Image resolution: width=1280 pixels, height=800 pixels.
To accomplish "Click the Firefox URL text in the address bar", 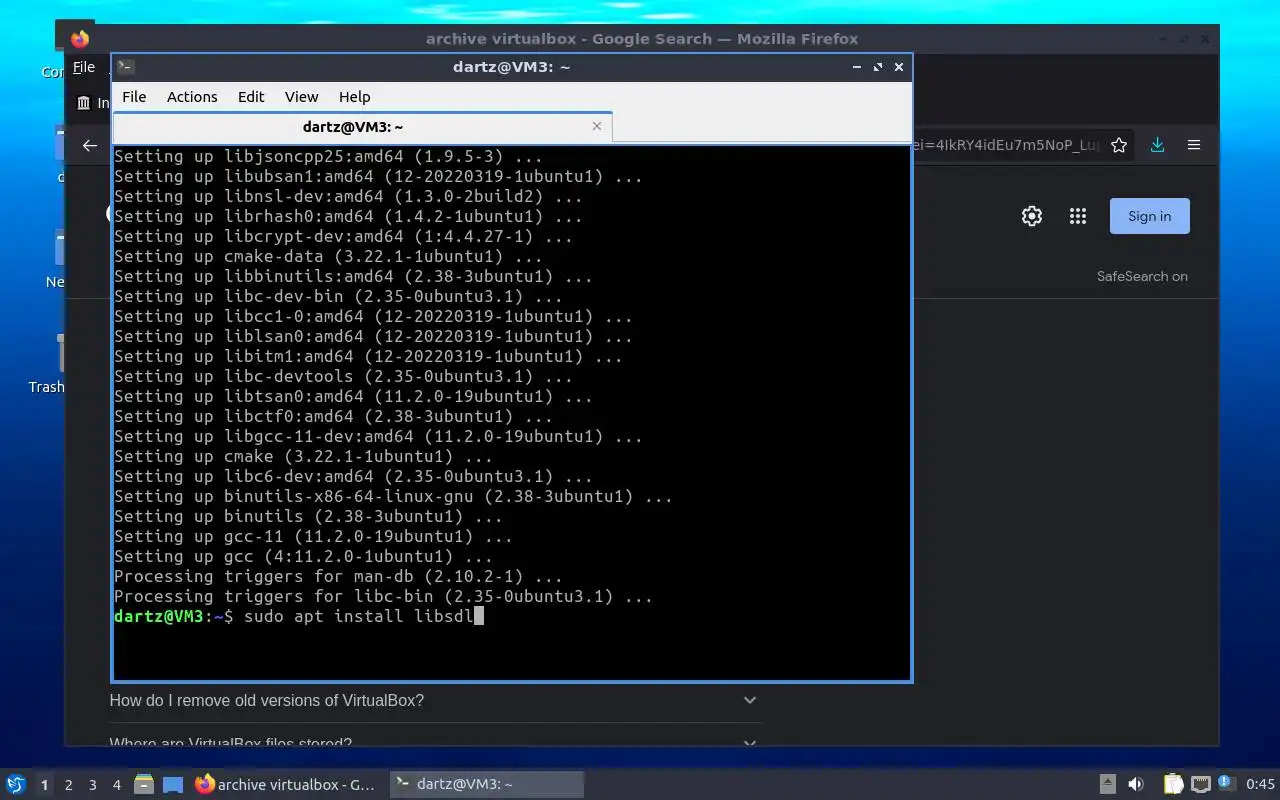I will [x=1006, y=145].
